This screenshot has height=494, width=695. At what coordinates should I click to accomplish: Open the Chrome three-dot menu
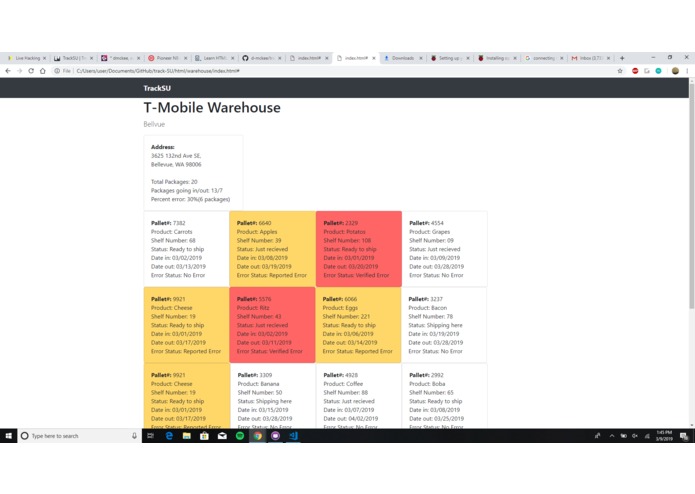tap(687, 71)
